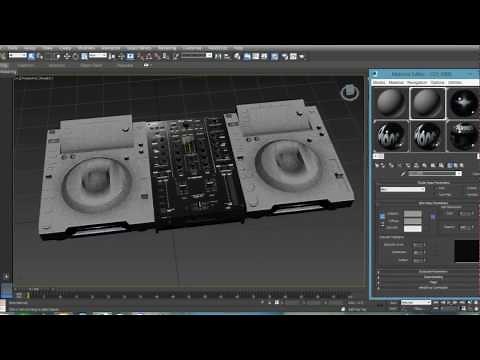This screenshot has height=360, width=480.
Task: Open Select by Name tool
Action: pyautogui.click(x=39, y=56)
